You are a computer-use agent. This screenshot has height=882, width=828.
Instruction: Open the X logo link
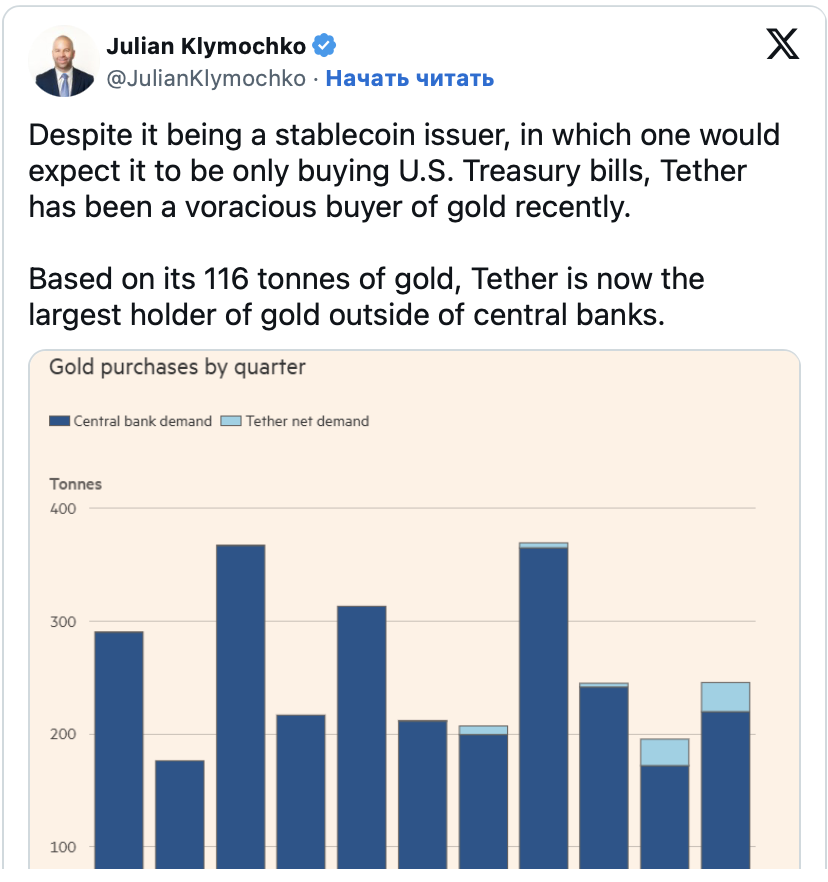point(782,44)
